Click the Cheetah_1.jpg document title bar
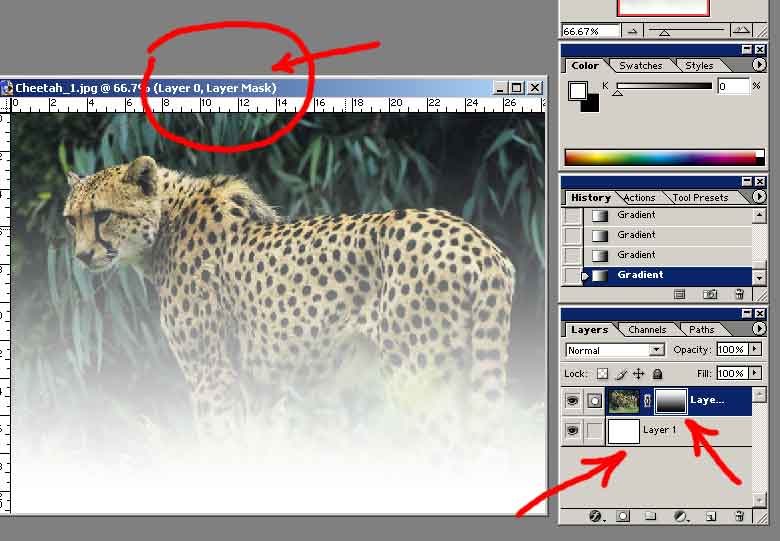Screen dimensions: 780x541 tap(274, 88)
